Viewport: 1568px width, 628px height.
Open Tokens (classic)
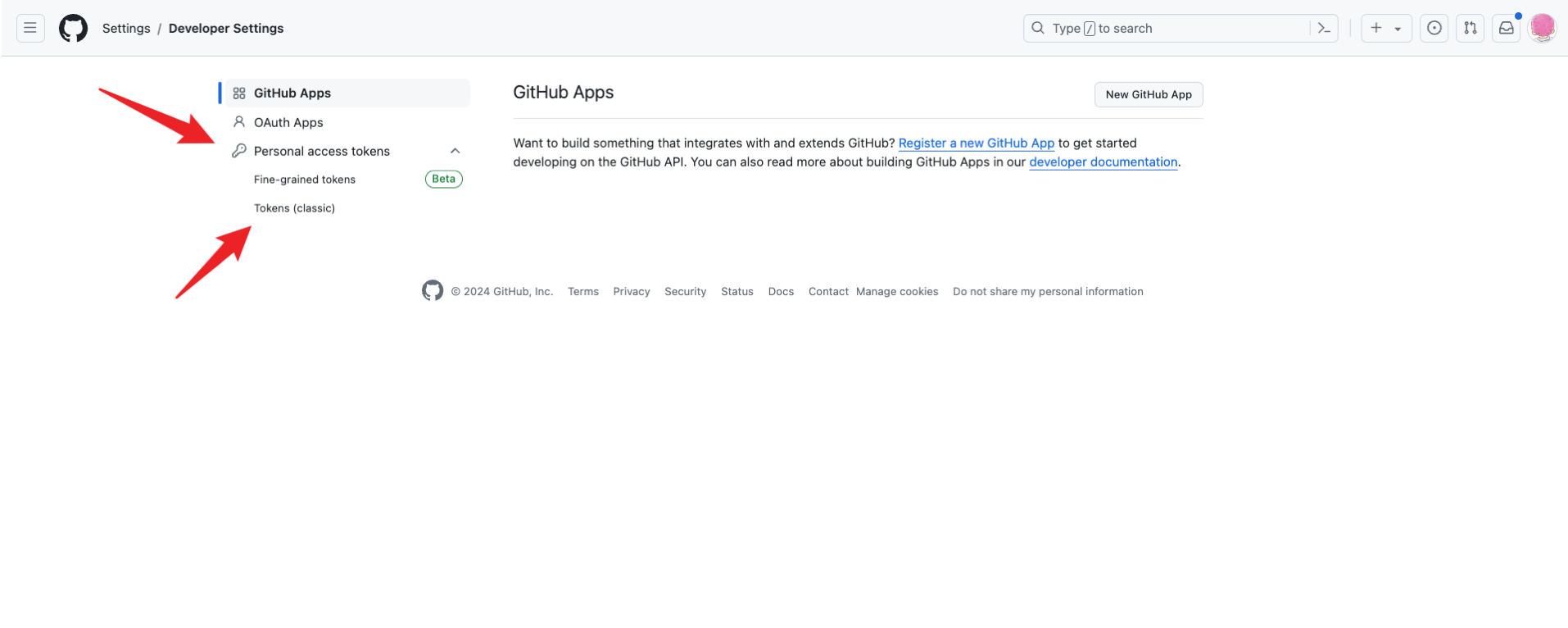click(x=294, y=208)
